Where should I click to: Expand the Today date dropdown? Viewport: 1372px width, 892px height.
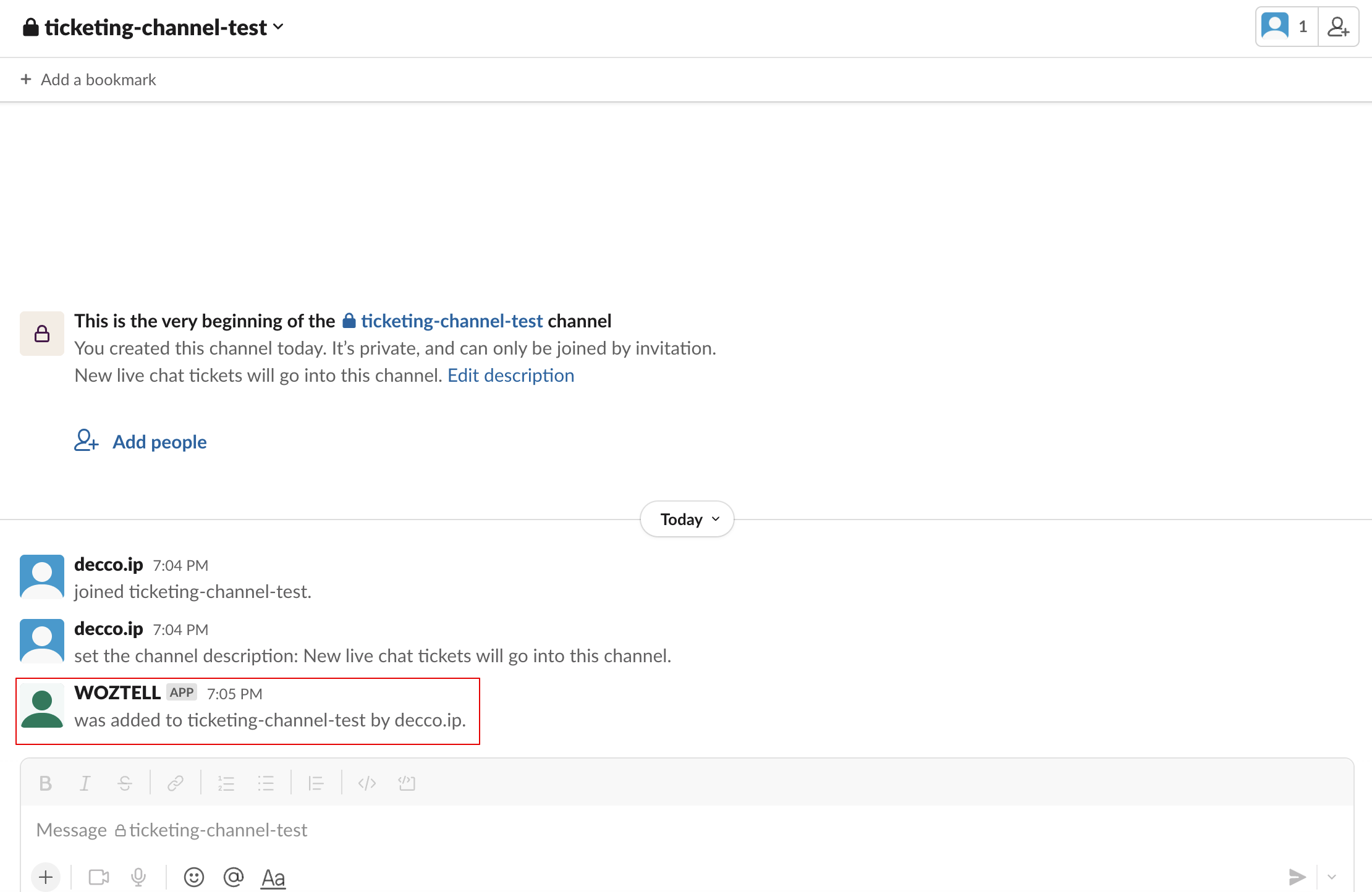coord(687,519)
